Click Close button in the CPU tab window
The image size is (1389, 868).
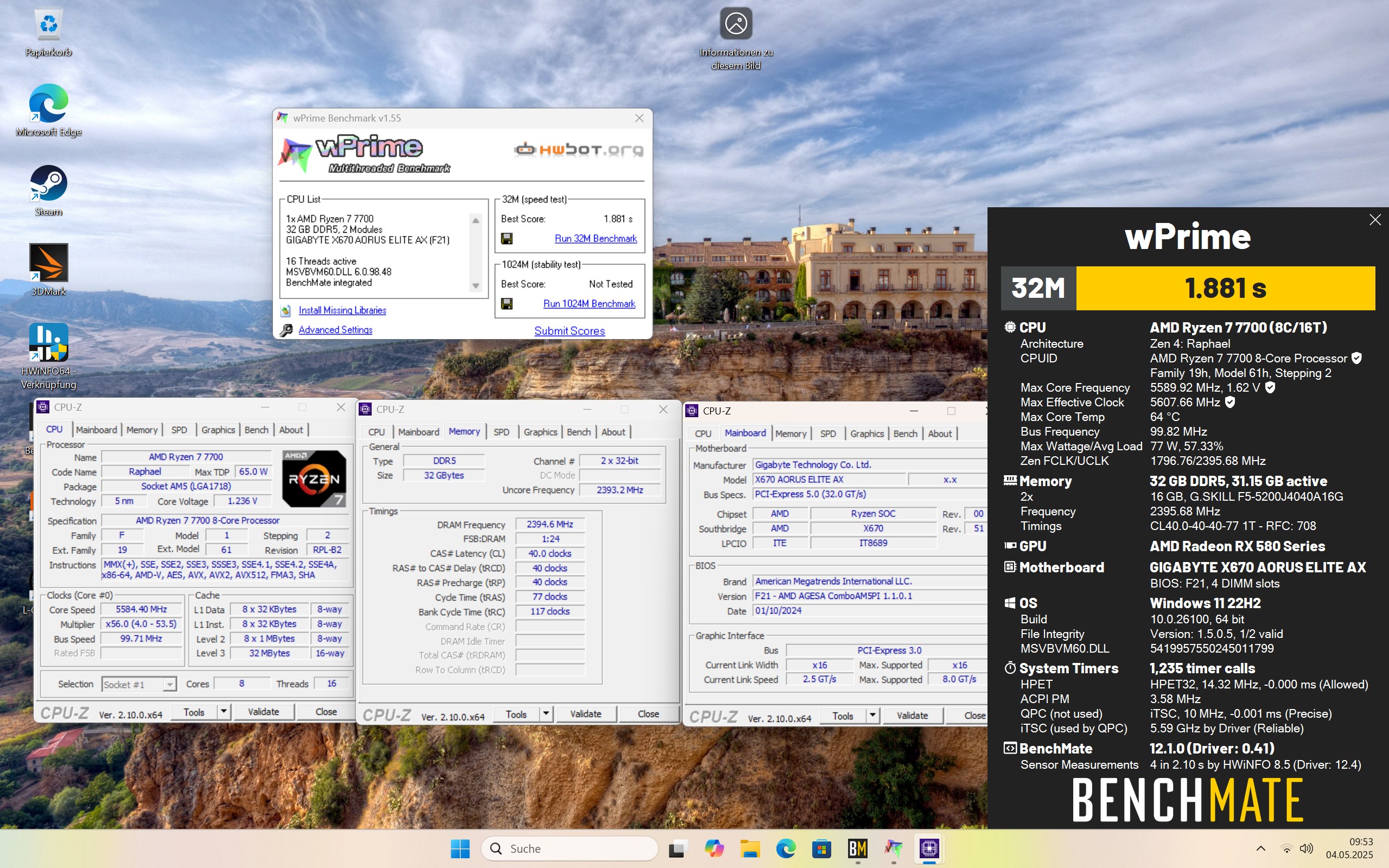[x=326, y=712]
